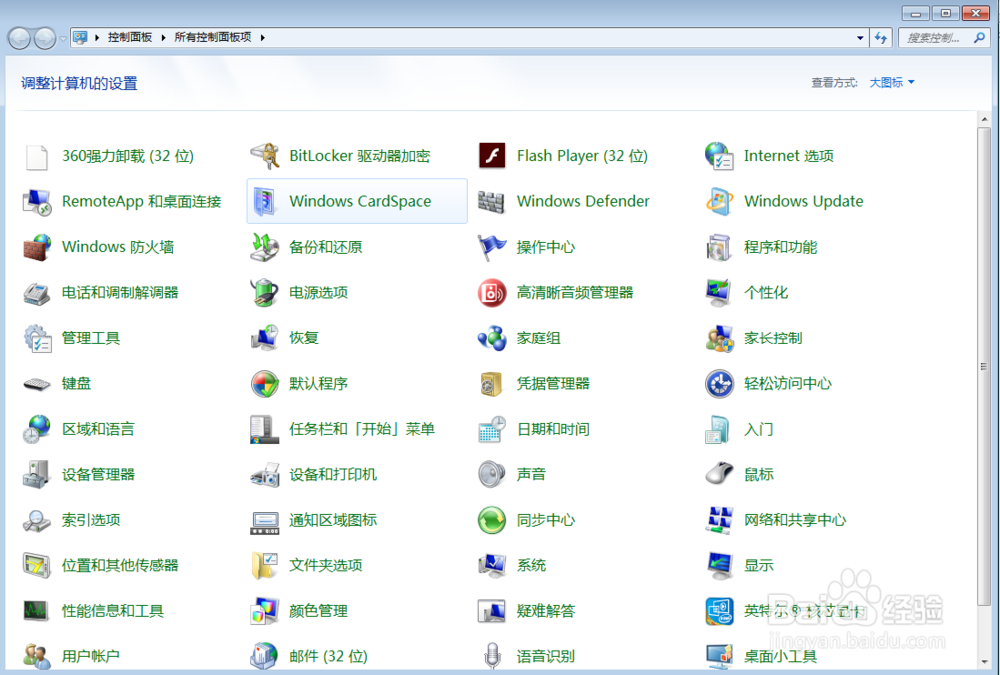
Task: Open the 性能信息和工具 link
Action: pyautogui.click(x=113, y=611)
